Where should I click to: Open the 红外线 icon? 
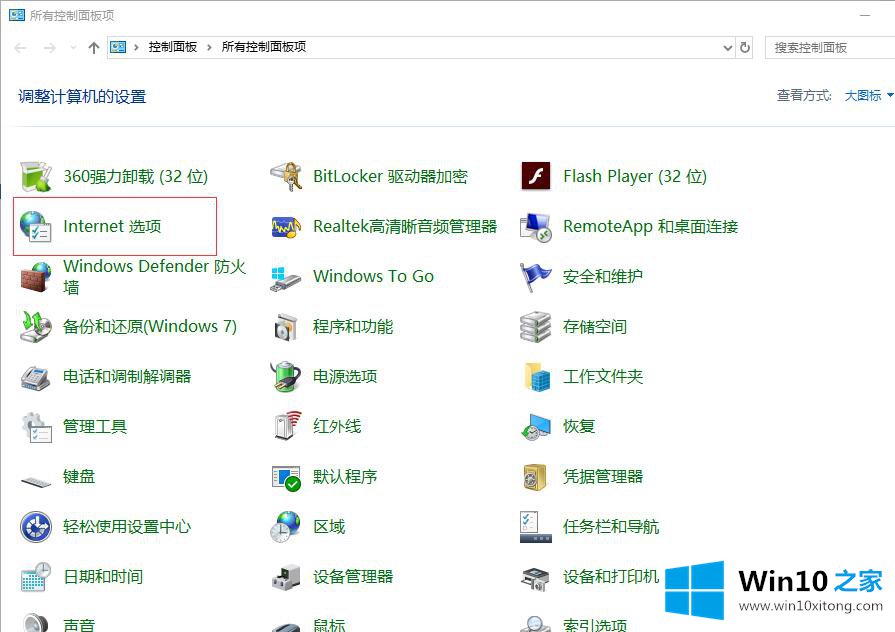coord(287,425)
